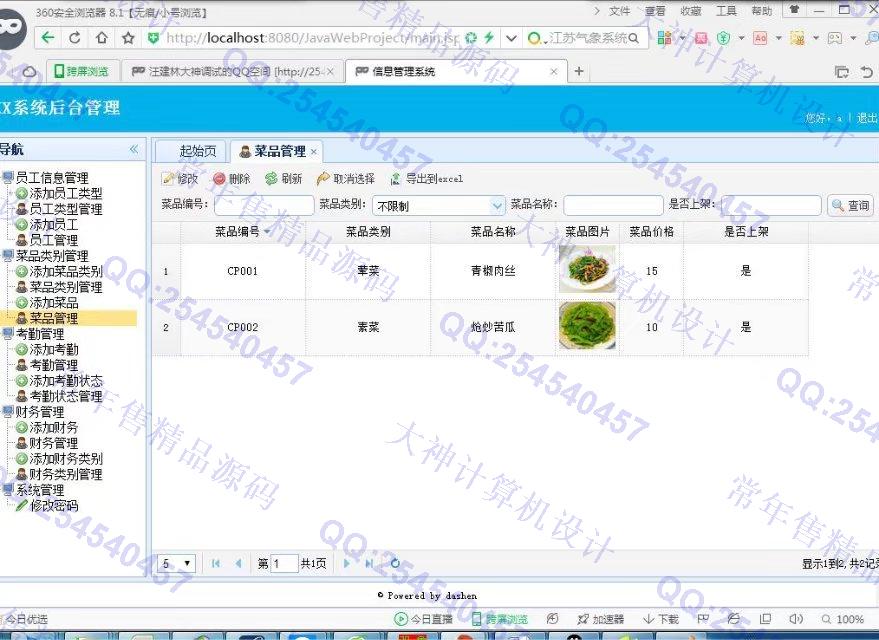Image resolution: width=879 pixels, height=640 pixels.
Task: Open the 工具 browser menu
Action: pyautogui.click(x=726, y=11)
